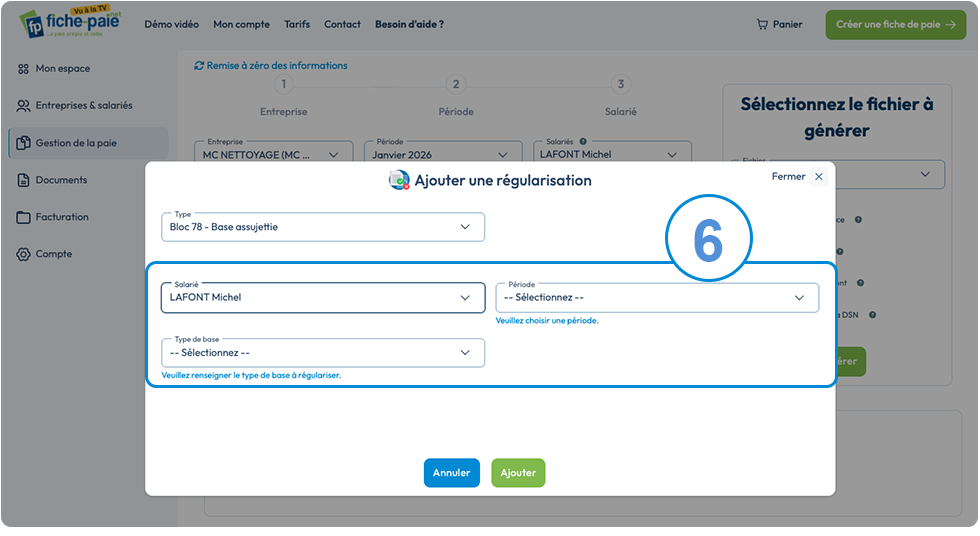Open the Compte settings icon

23,254
